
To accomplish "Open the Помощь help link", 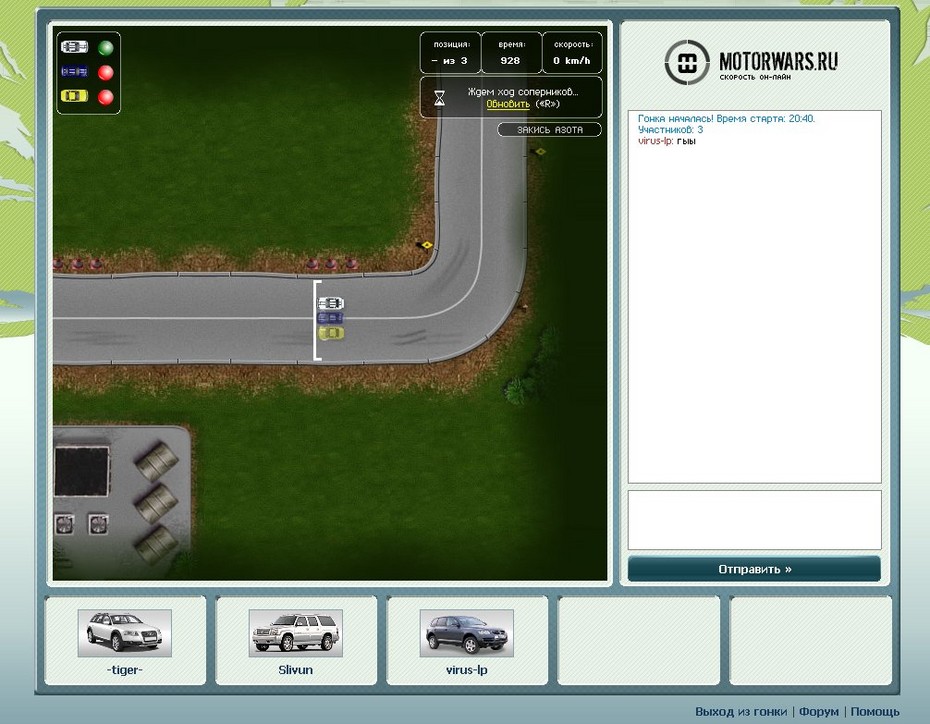I will coord(875,711).
